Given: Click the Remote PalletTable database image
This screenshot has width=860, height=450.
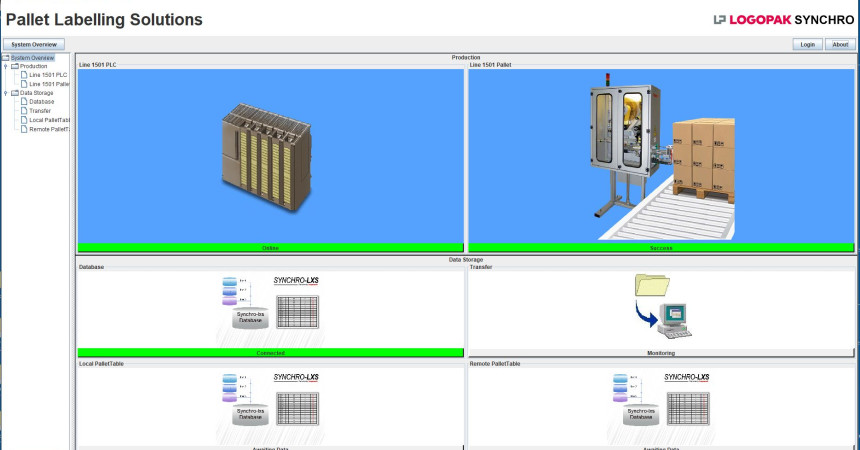Looking at the screenshot, I should point(661,406).
